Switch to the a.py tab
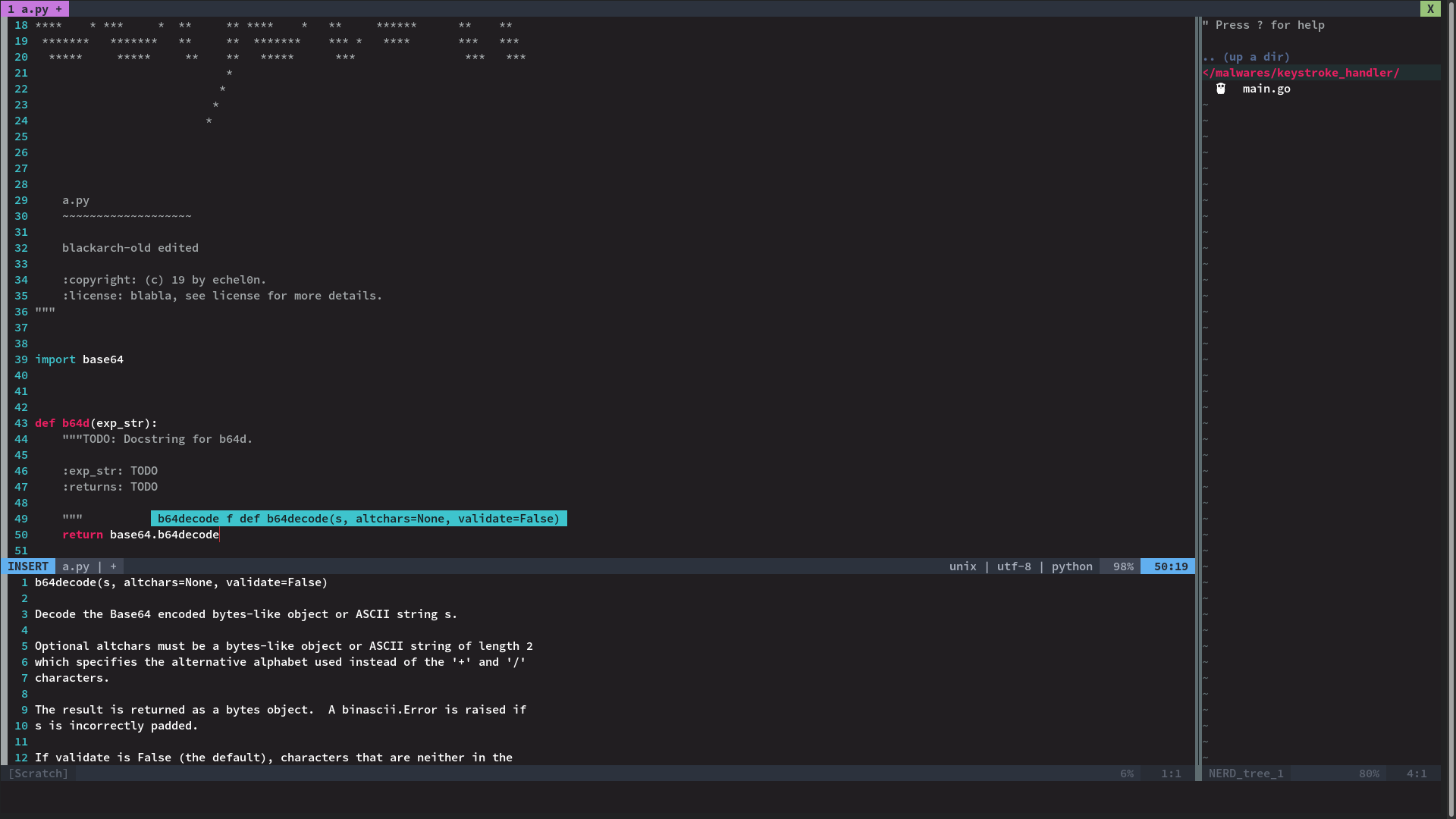 tap(35, 9)
